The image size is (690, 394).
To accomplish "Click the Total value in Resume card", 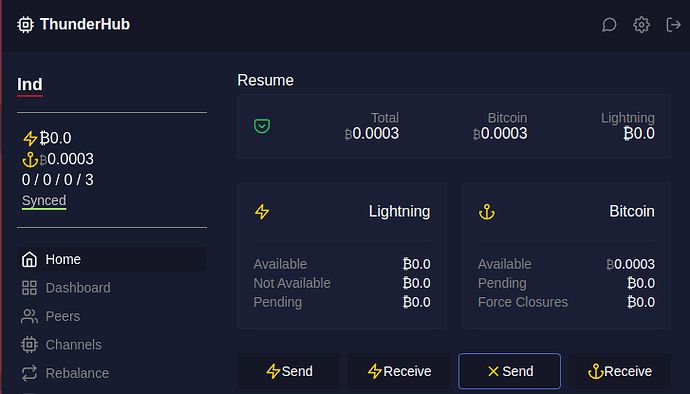I will (x=371, y=133).
